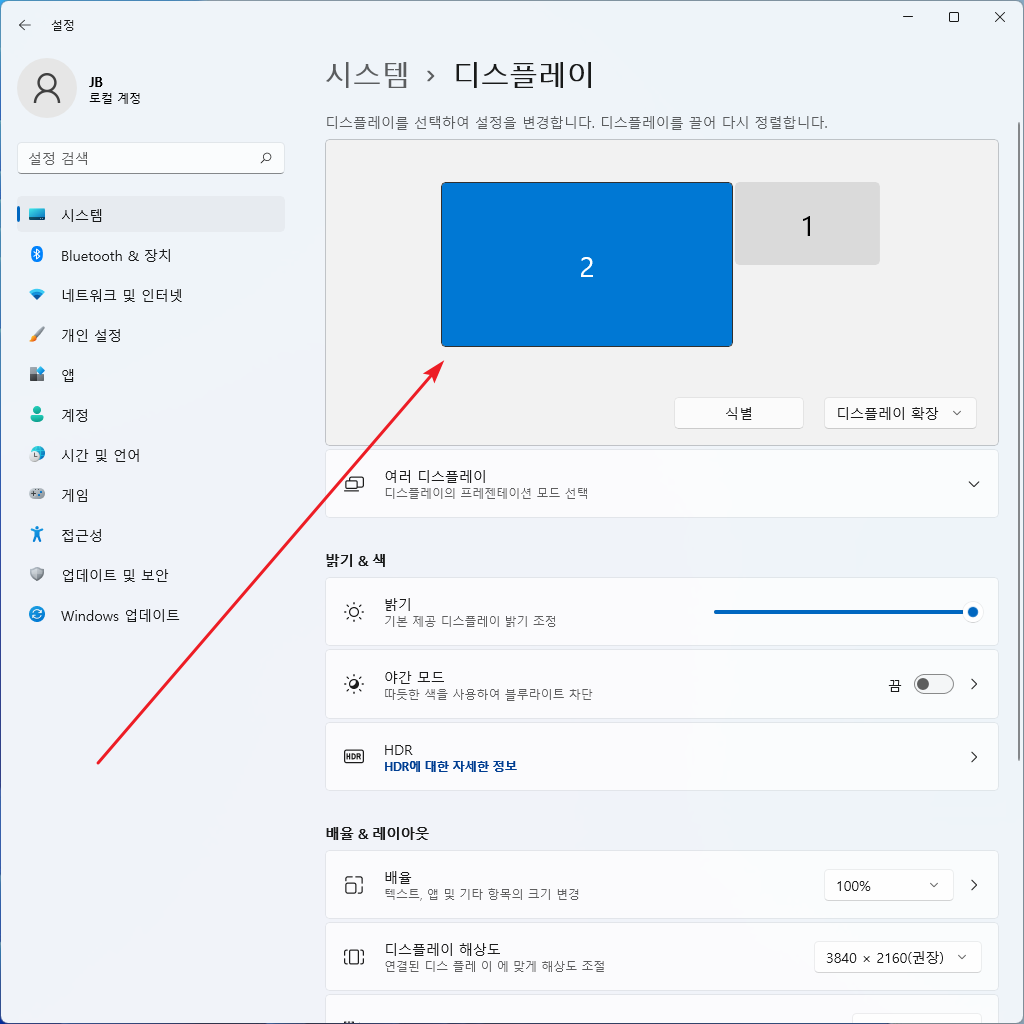Click the 야간 모드 night light icon
The width and height of the screenshot is (1024, 1024).
tap(354, 684)
